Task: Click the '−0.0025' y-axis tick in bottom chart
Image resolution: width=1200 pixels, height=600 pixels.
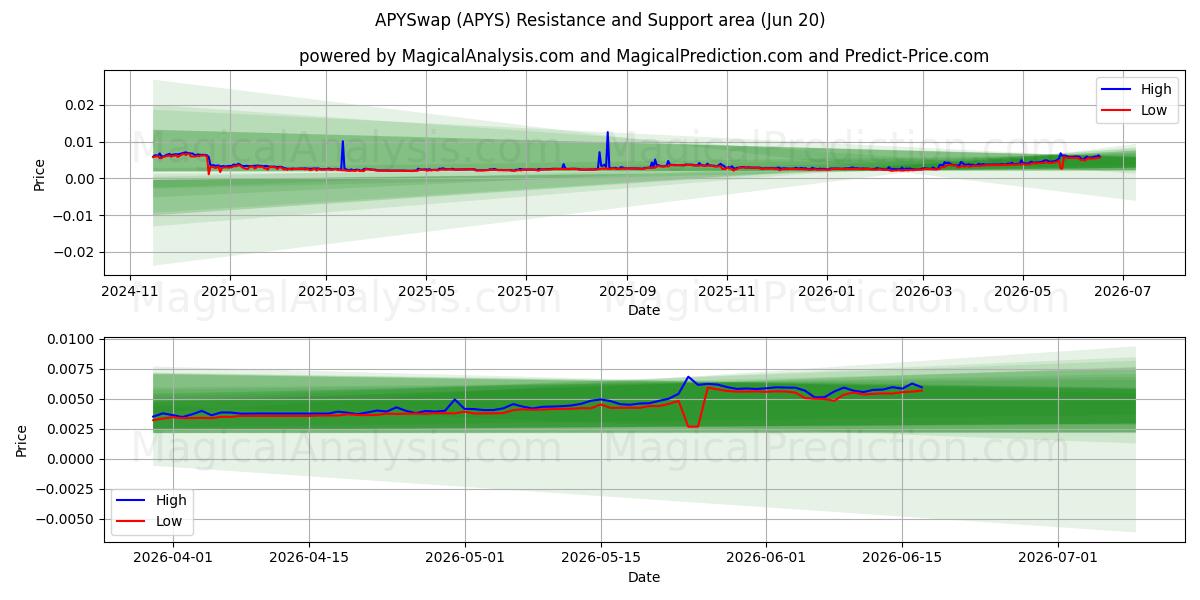Action: 67,489
